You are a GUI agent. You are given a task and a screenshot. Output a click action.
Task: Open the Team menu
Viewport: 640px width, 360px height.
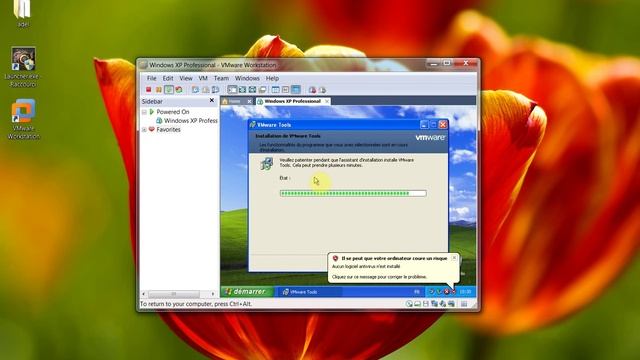[221, 78]
